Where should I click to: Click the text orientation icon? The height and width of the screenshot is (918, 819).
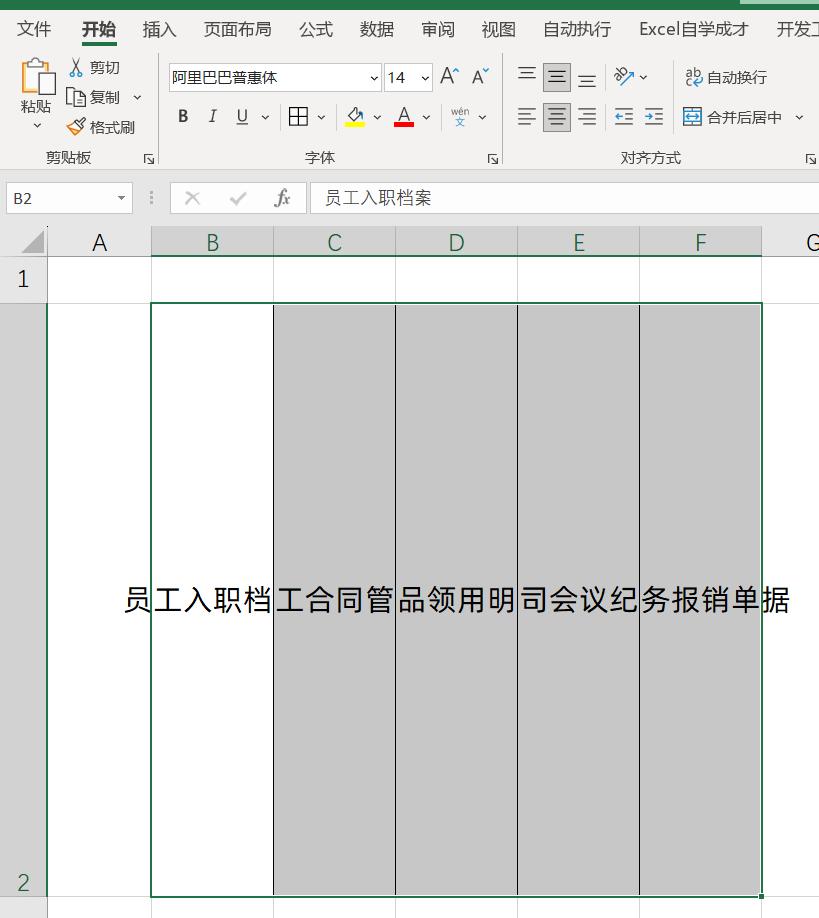pyautogui.click(x=623, y=76)
